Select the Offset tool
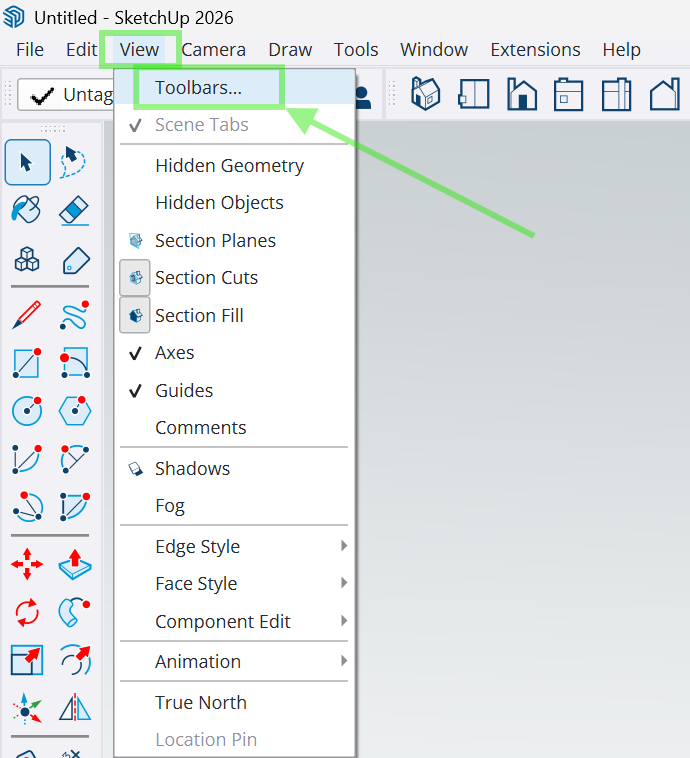This screenshot has width=690, height=758. [75, 660]
